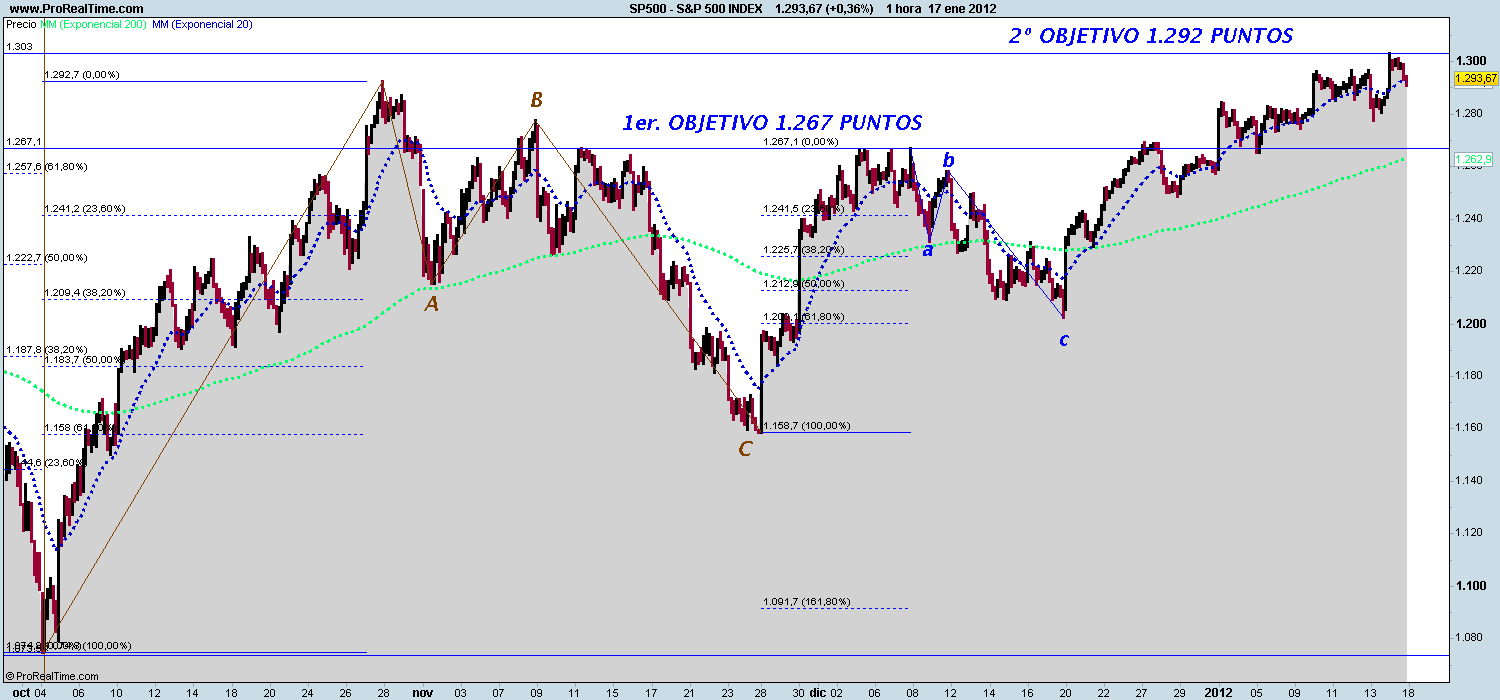Click the '1.222,7 (50,00%)' Fibonacci label
Screen dimensions: 1500x700
coord(46,258)
